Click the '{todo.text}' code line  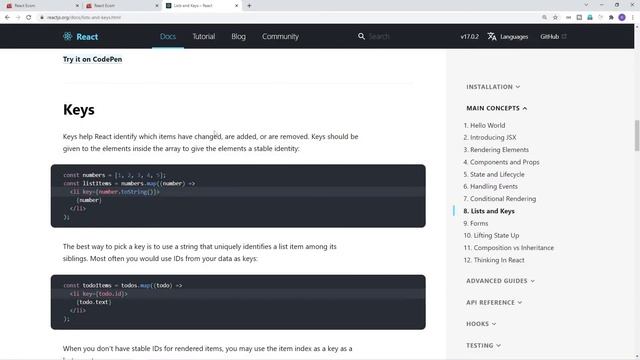click(94, 302)
